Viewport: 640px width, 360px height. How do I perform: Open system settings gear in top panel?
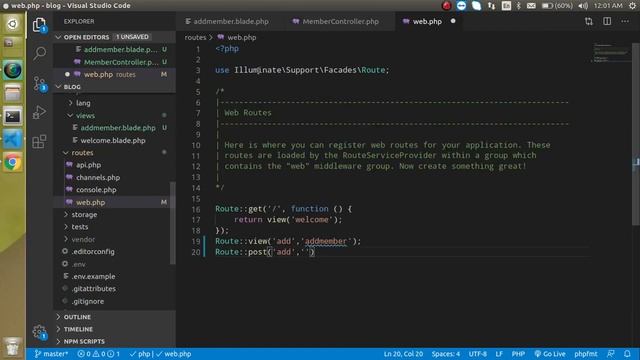[632, 6]
